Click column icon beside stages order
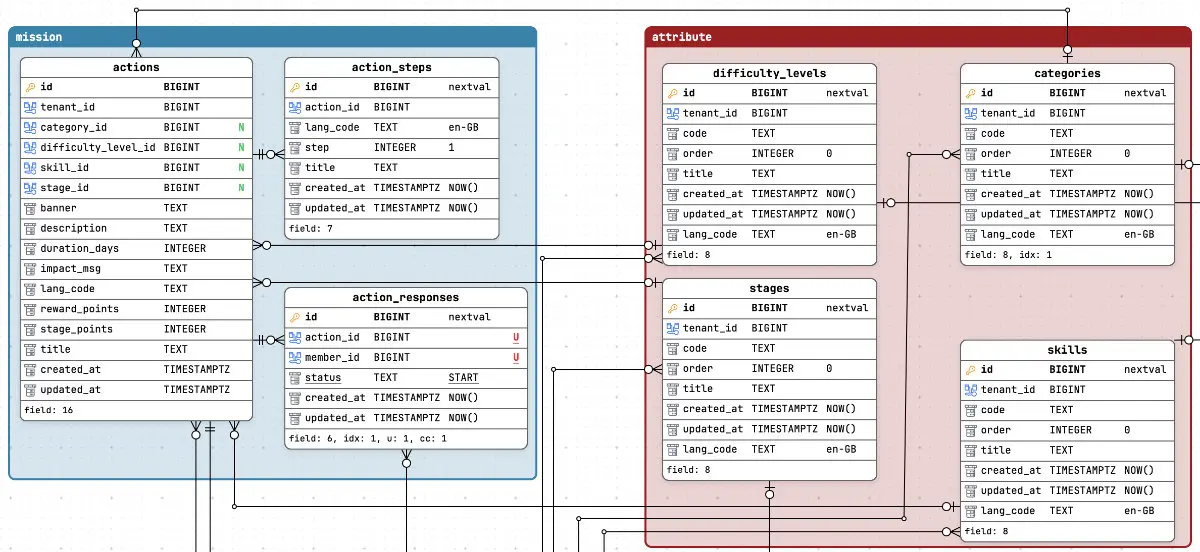The height and width of the screenshot is (552, 1200). (672, 368)
